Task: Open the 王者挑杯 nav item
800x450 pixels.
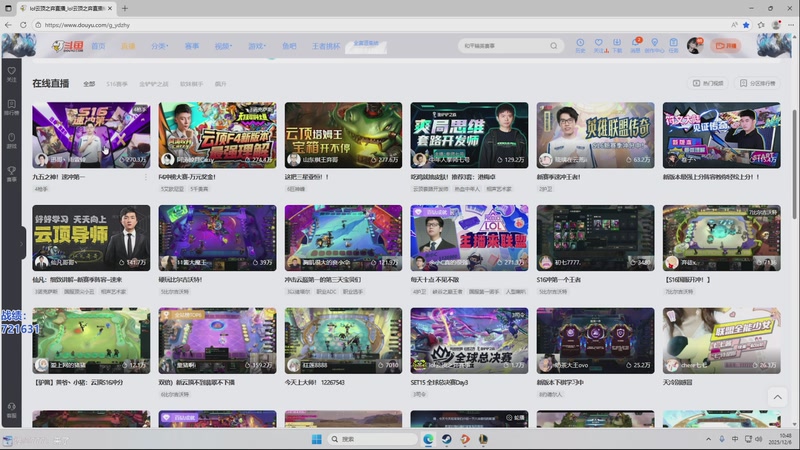Action: click(x=326, y=46)
